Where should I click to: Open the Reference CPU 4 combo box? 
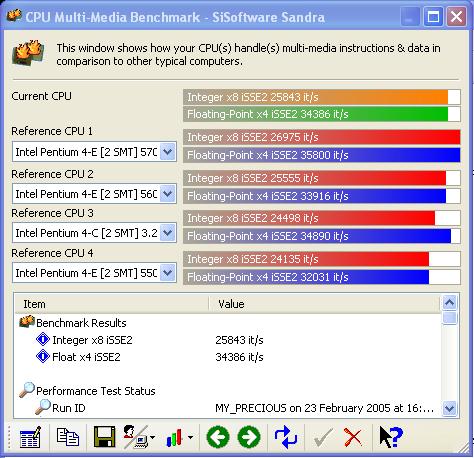pos(94,273)
